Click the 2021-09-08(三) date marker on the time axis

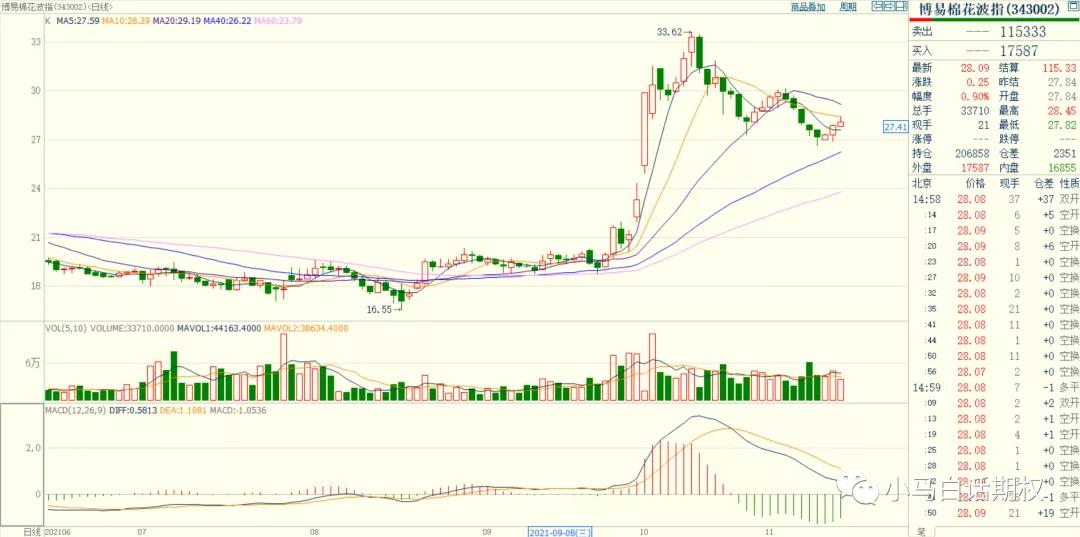tap(563, 531)
